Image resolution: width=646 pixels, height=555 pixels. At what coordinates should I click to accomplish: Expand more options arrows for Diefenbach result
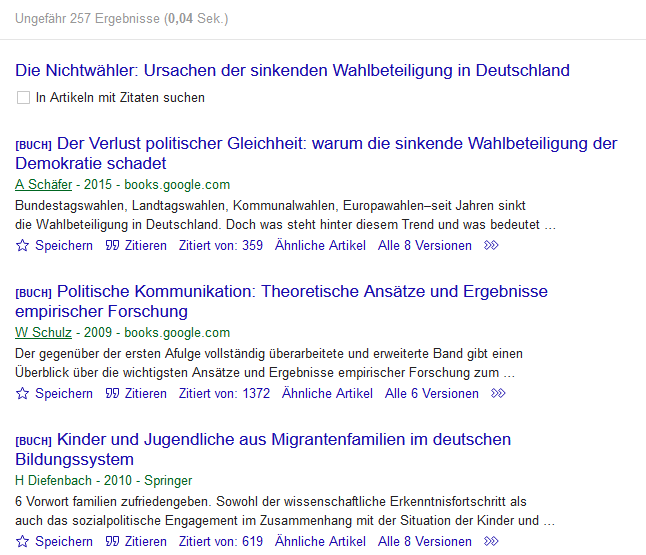(491, 541)
